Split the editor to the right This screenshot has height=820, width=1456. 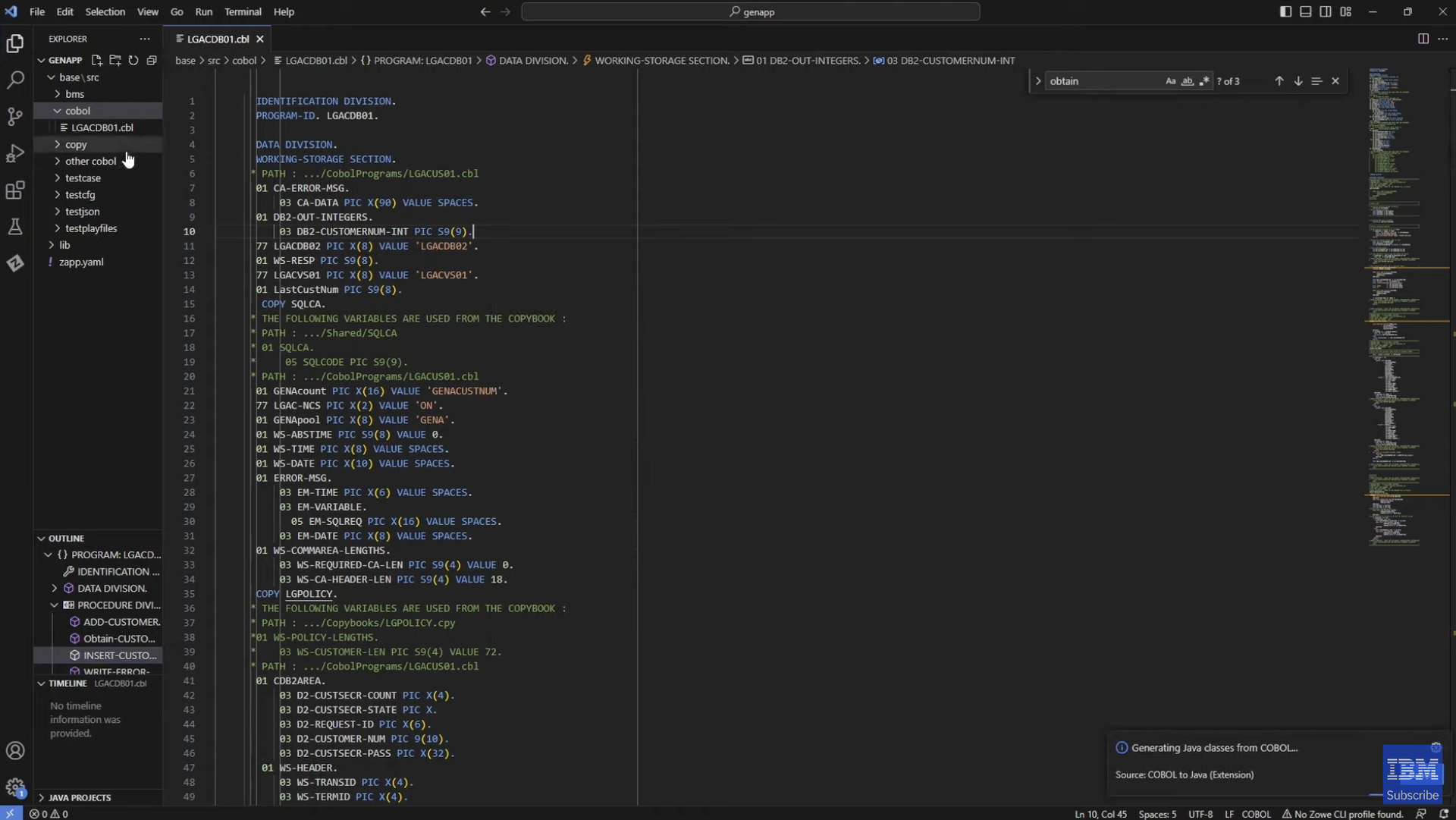[x=1423, y=39]
